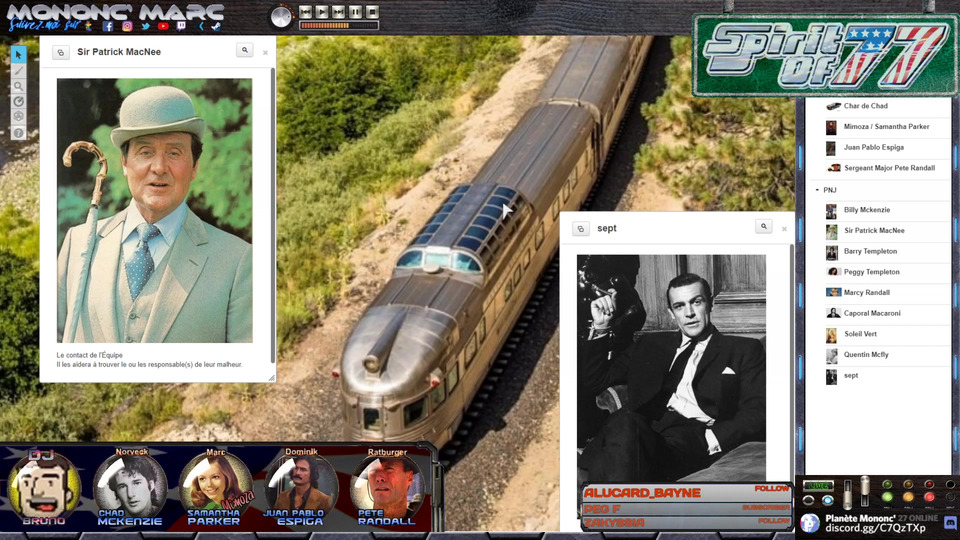This screenshot has width=960, height=540.
Task: Click the Planète Mononc' server avatar
Action: coord(810,523)
